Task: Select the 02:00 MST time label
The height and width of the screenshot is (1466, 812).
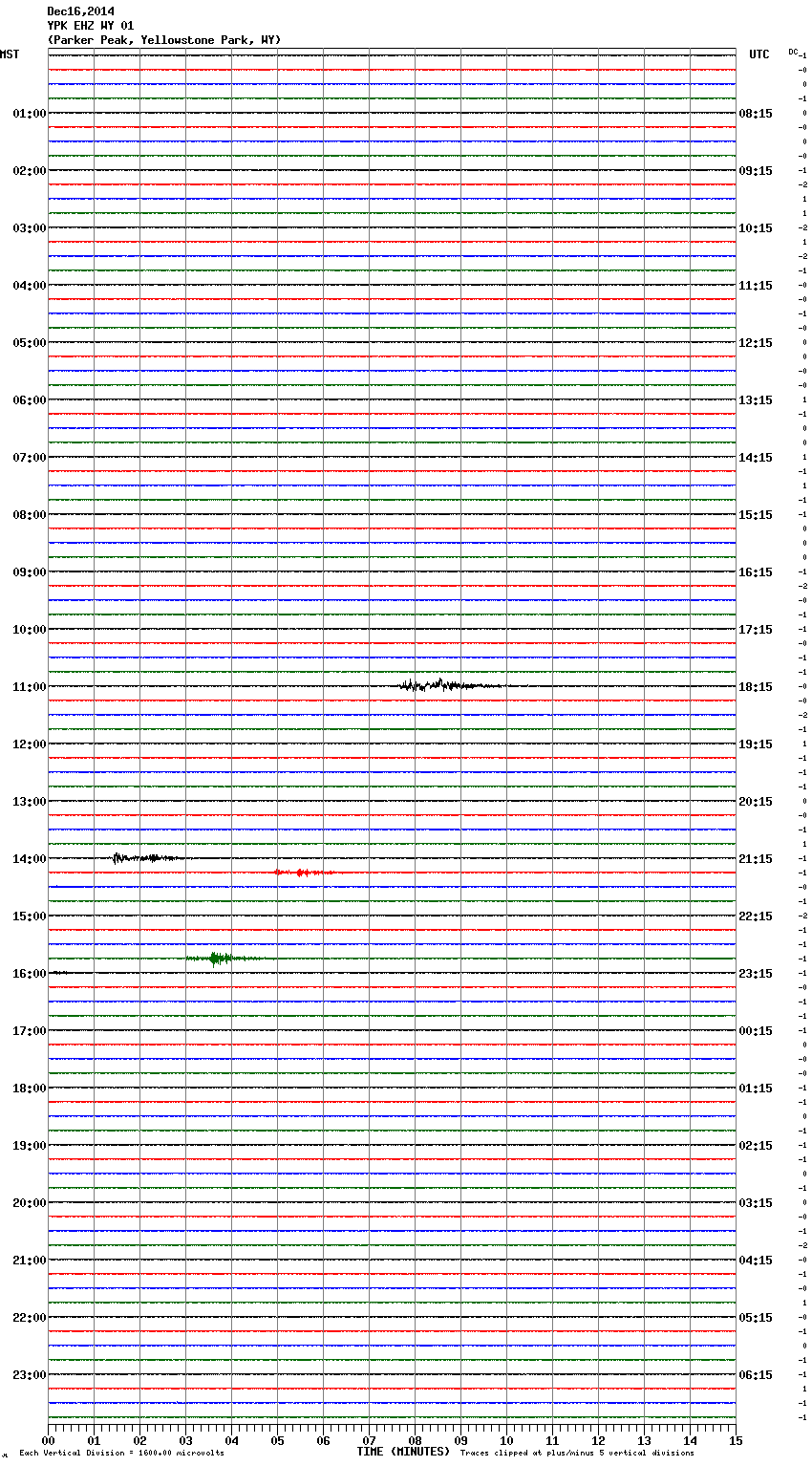Action: [x=30, y=171]
